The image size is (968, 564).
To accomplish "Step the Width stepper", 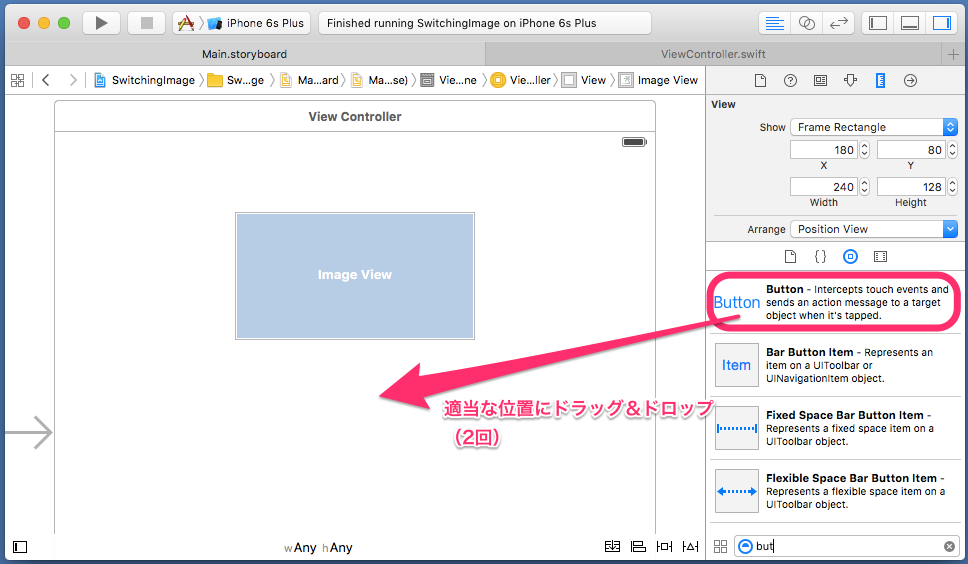I will (864, 187).
